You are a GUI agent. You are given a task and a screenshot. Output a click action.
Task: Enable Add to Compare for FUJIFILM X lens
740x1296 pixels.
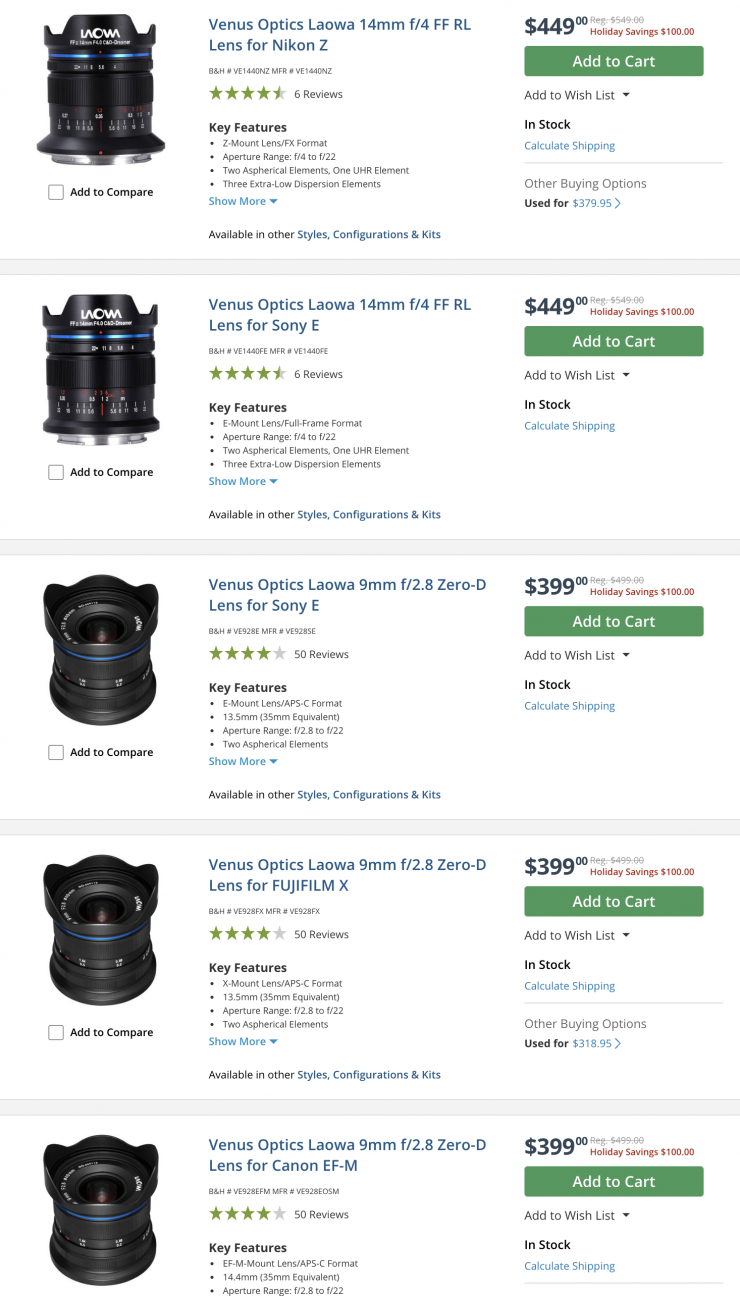pyautogui.click(x=56, y=1032)
